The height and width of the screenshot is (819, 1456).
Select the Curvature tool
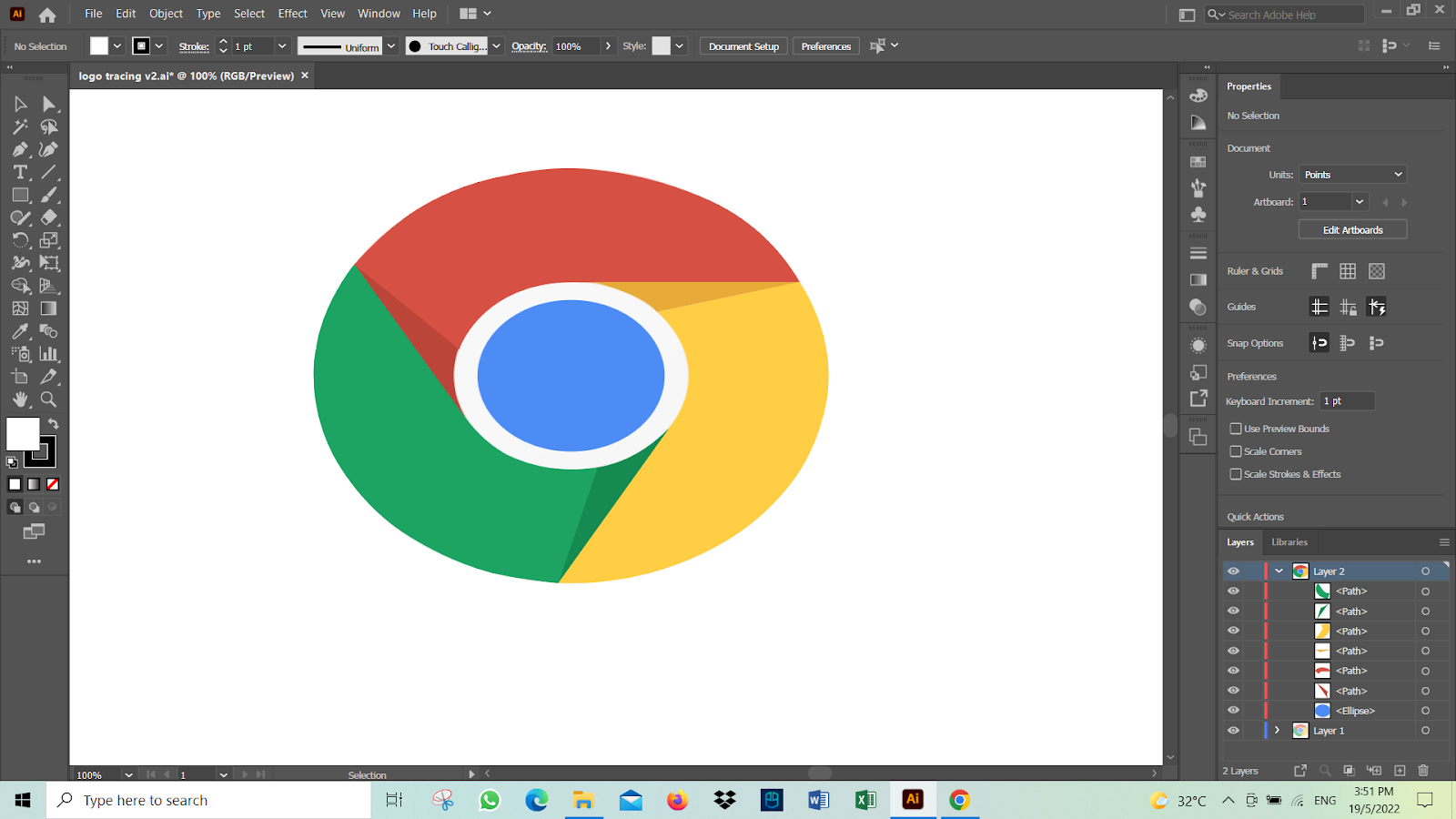coord(49,149)
